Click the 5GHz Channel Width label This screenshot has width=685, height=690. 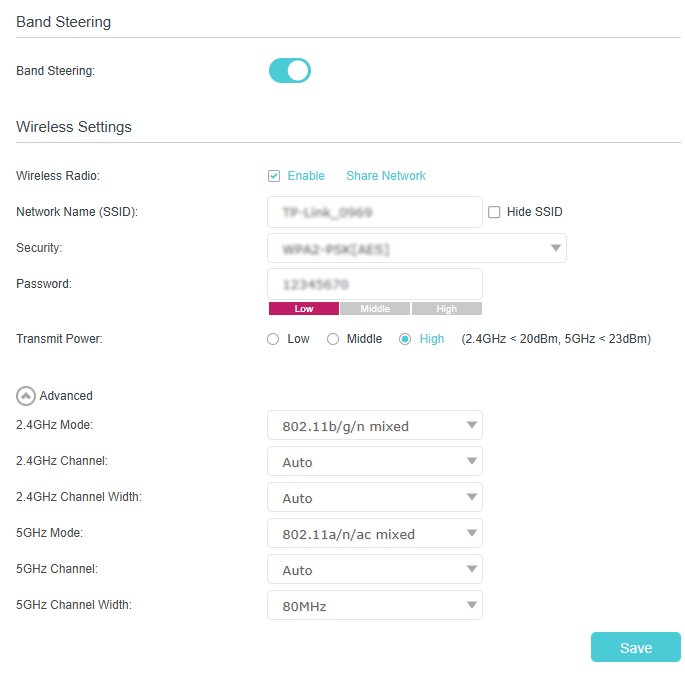(74, 605)
